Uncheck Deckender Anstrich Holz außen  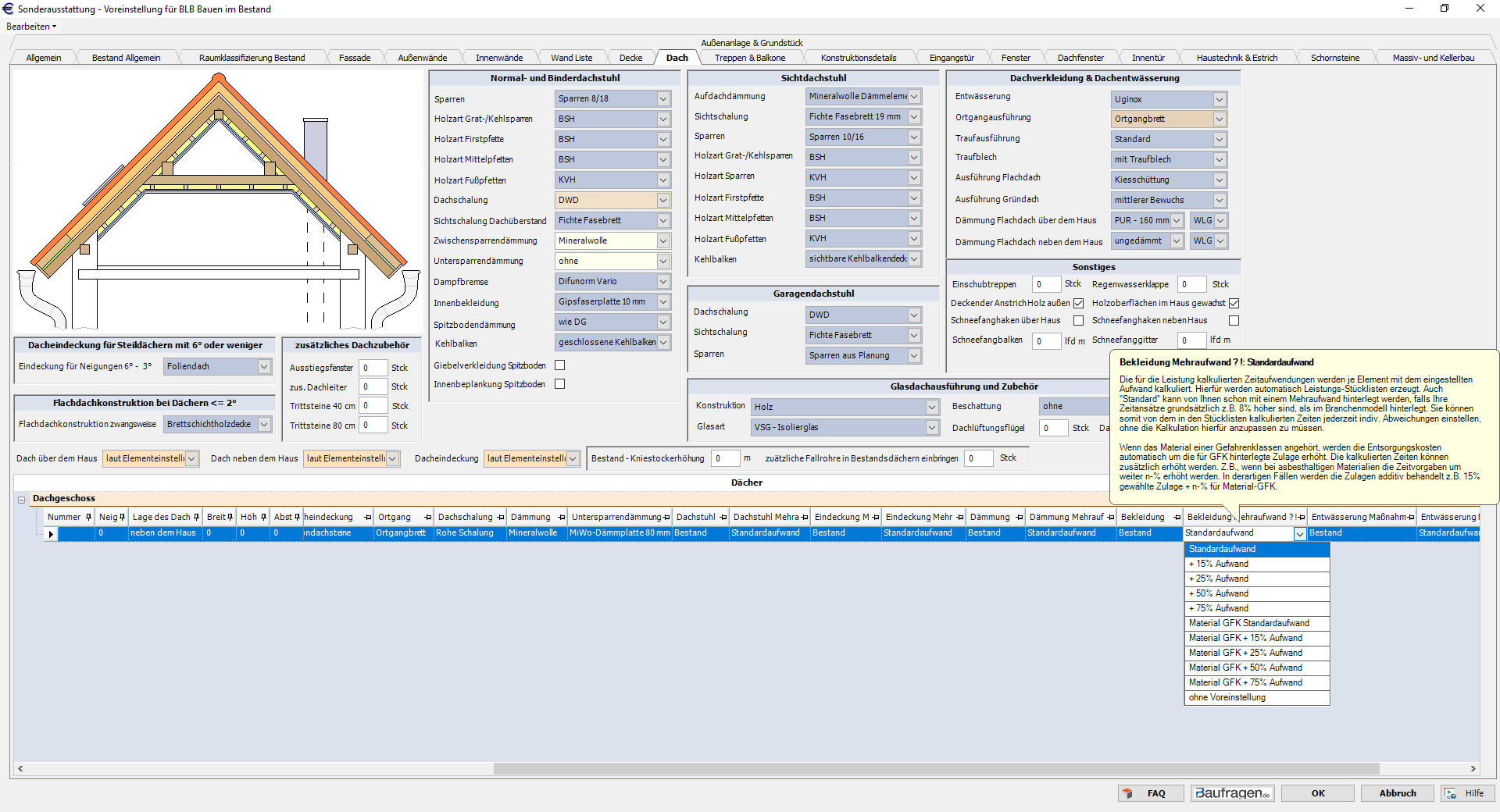point(1078,303)
